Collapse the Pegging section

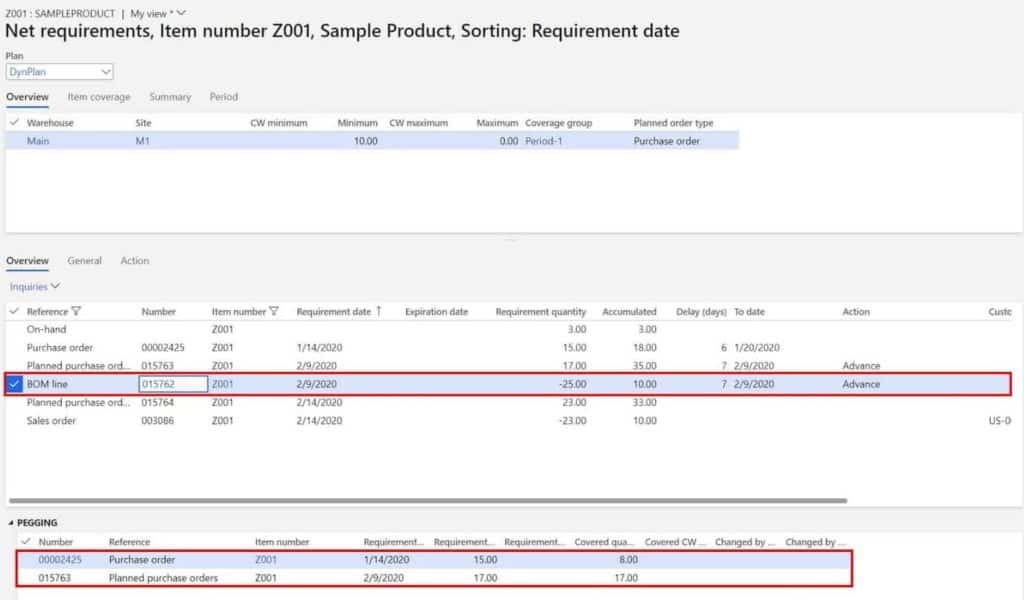9,522
